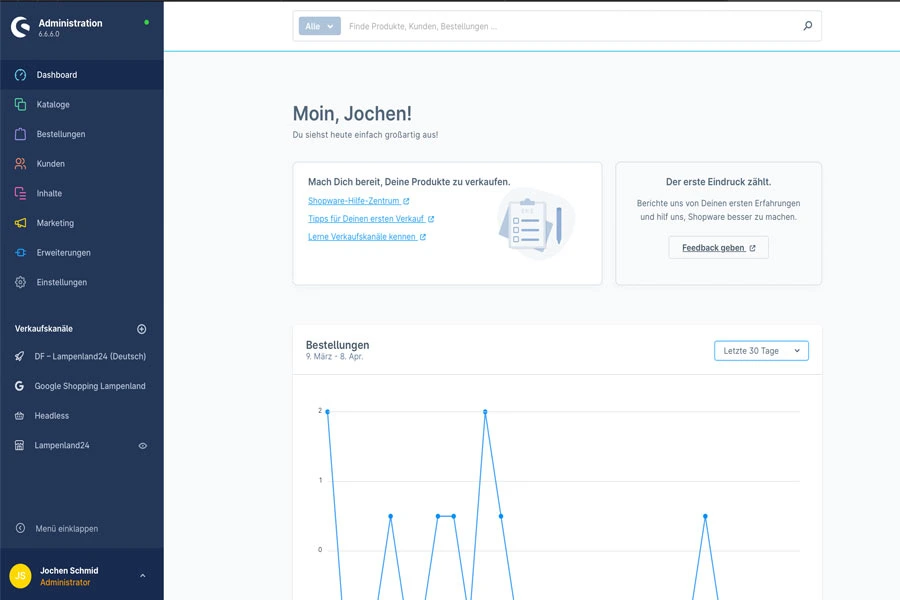Click the Bestellungen shopping bag icon
Viewport: 900px width, 600px height.
coord(21,134)
